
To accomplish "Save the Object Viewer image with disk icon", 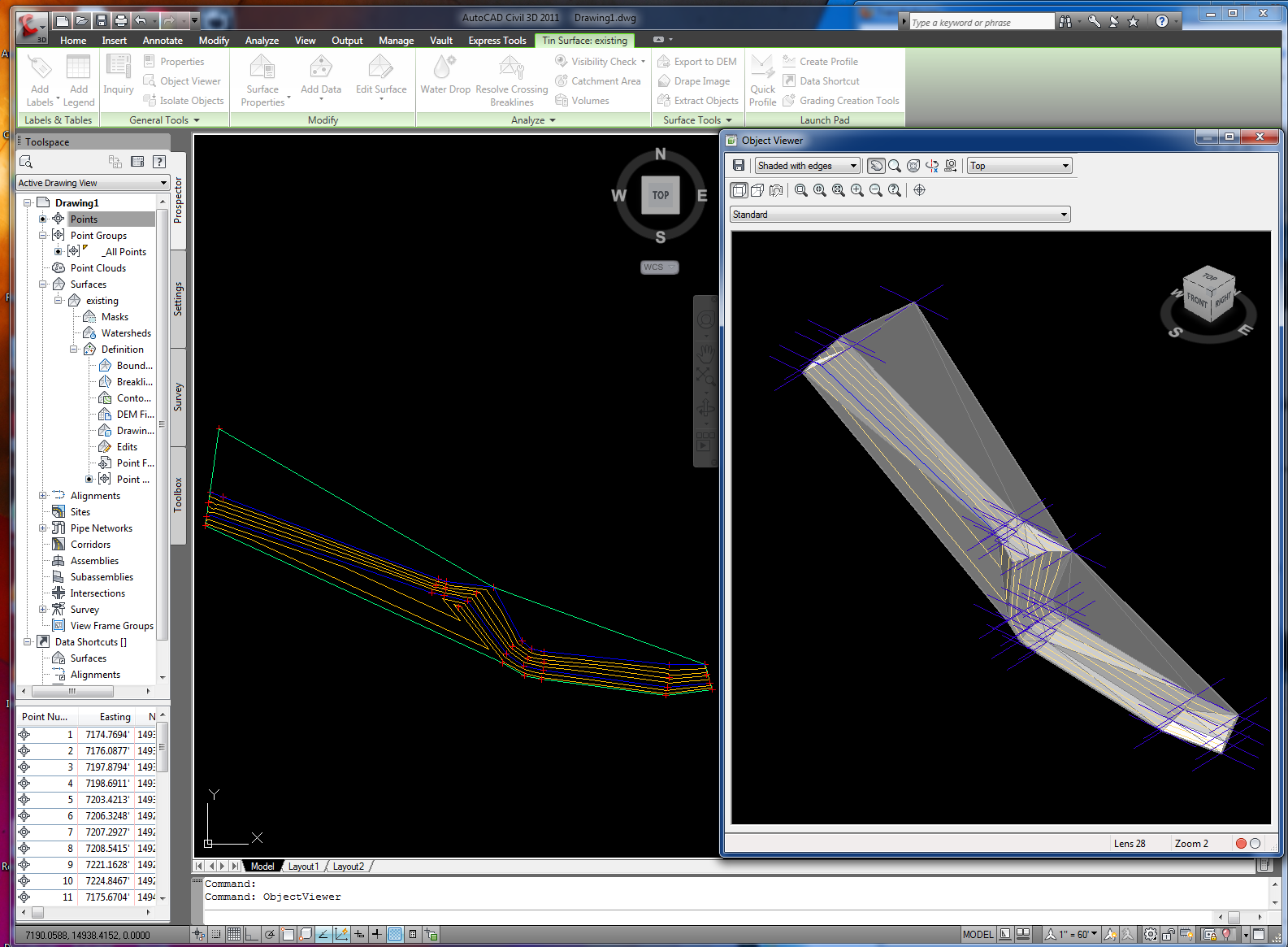I will click(738, 166).
